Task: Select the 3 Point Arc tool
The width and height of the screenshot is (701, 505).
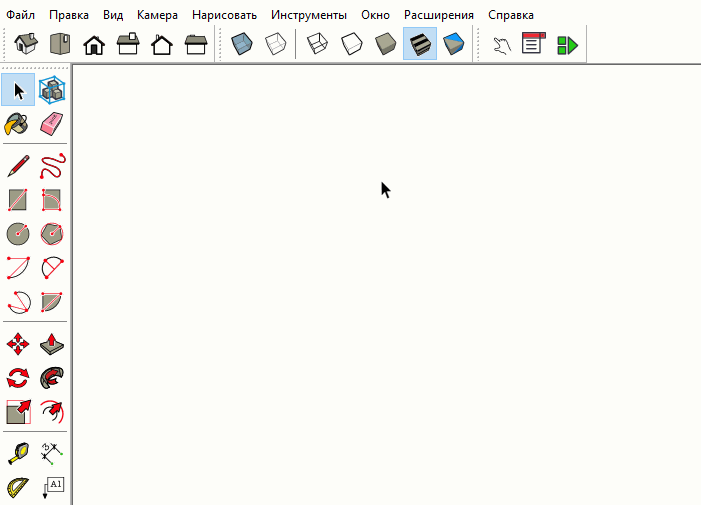Action: 18,302
